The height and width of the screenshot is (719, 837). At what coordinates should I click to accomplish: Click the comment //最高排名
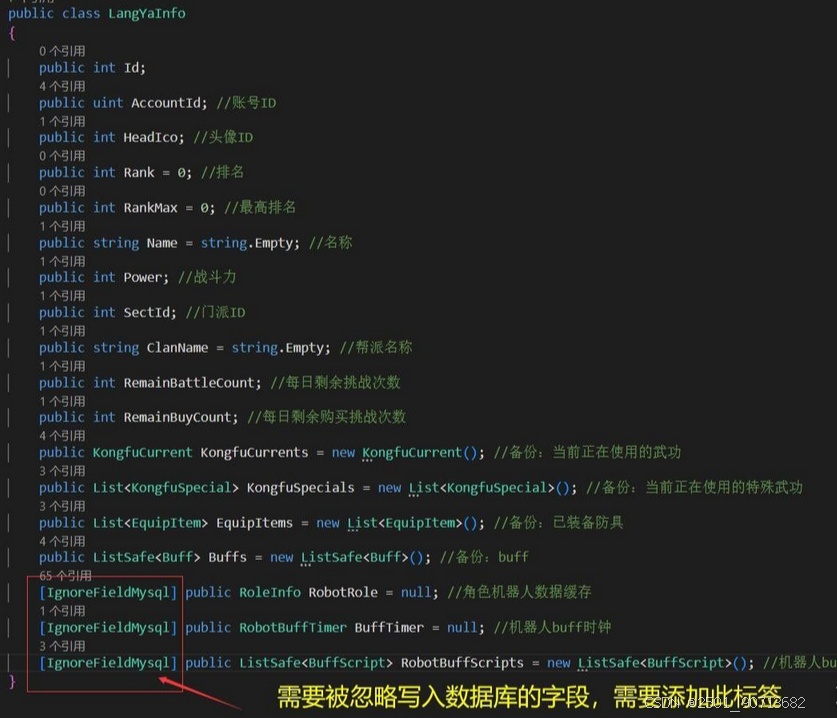point(259,207)
